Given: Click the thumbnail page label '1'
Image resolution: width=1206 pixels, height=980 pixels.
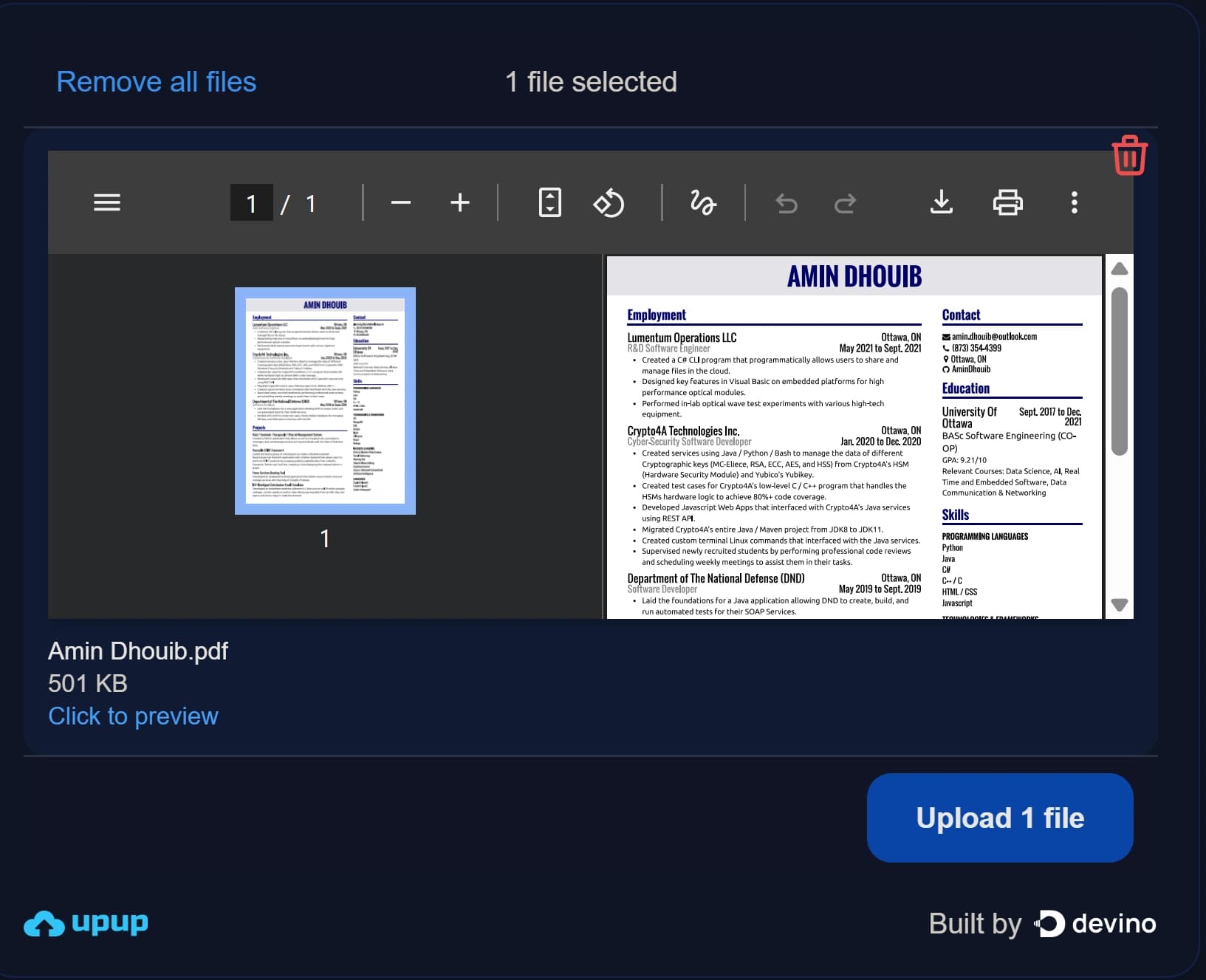Looking at the screenshot, I should tap(325, 538).
